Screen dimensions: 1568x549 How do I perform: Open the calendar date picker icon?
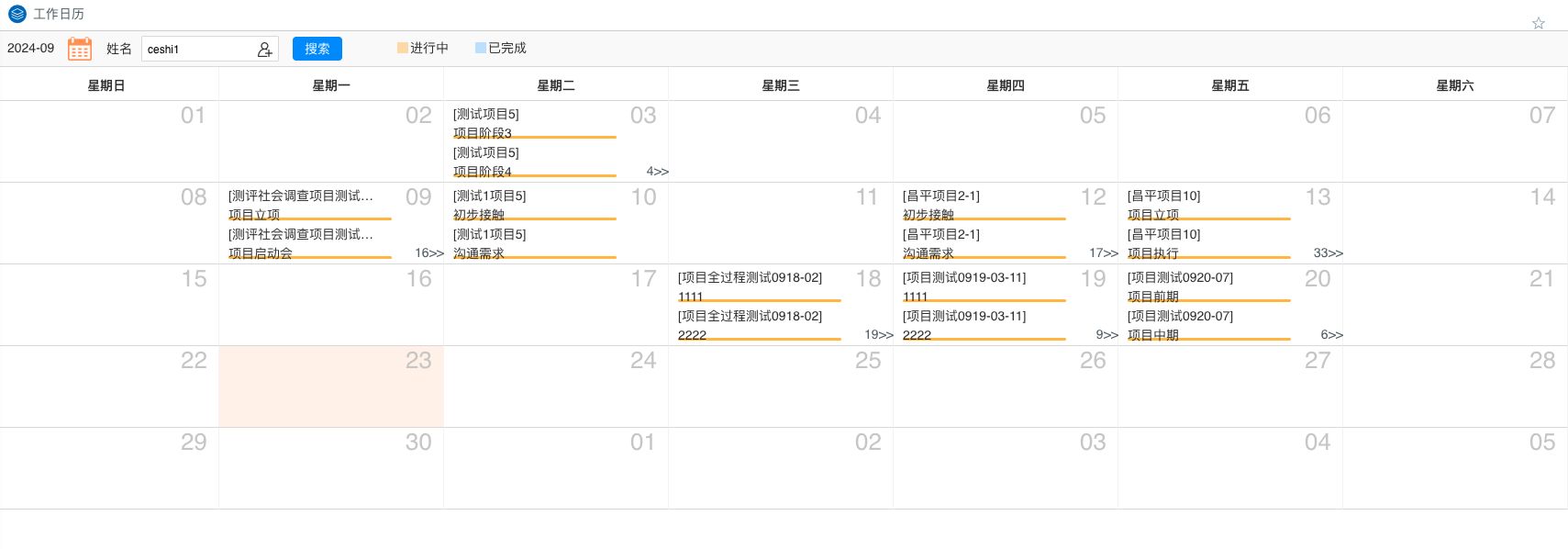80,49
